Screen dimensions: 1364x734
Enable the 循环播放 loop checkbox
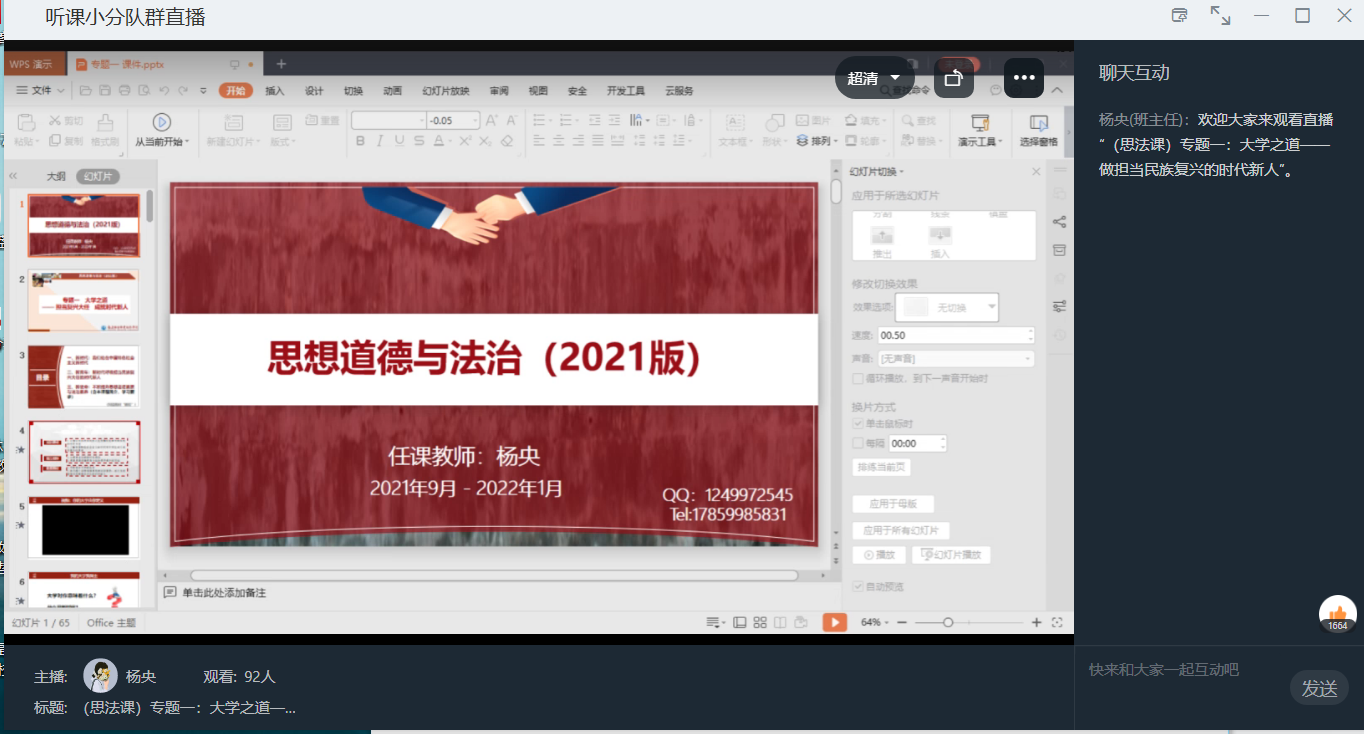[x=858, y=379]
